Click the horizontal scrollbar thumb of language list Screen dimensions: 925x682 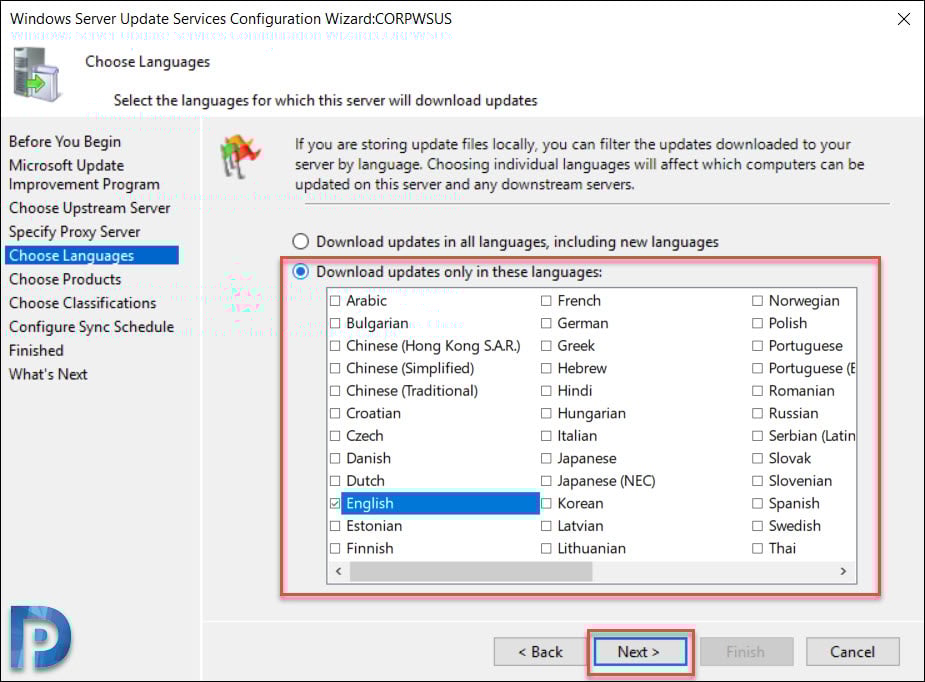pos(471,571)
